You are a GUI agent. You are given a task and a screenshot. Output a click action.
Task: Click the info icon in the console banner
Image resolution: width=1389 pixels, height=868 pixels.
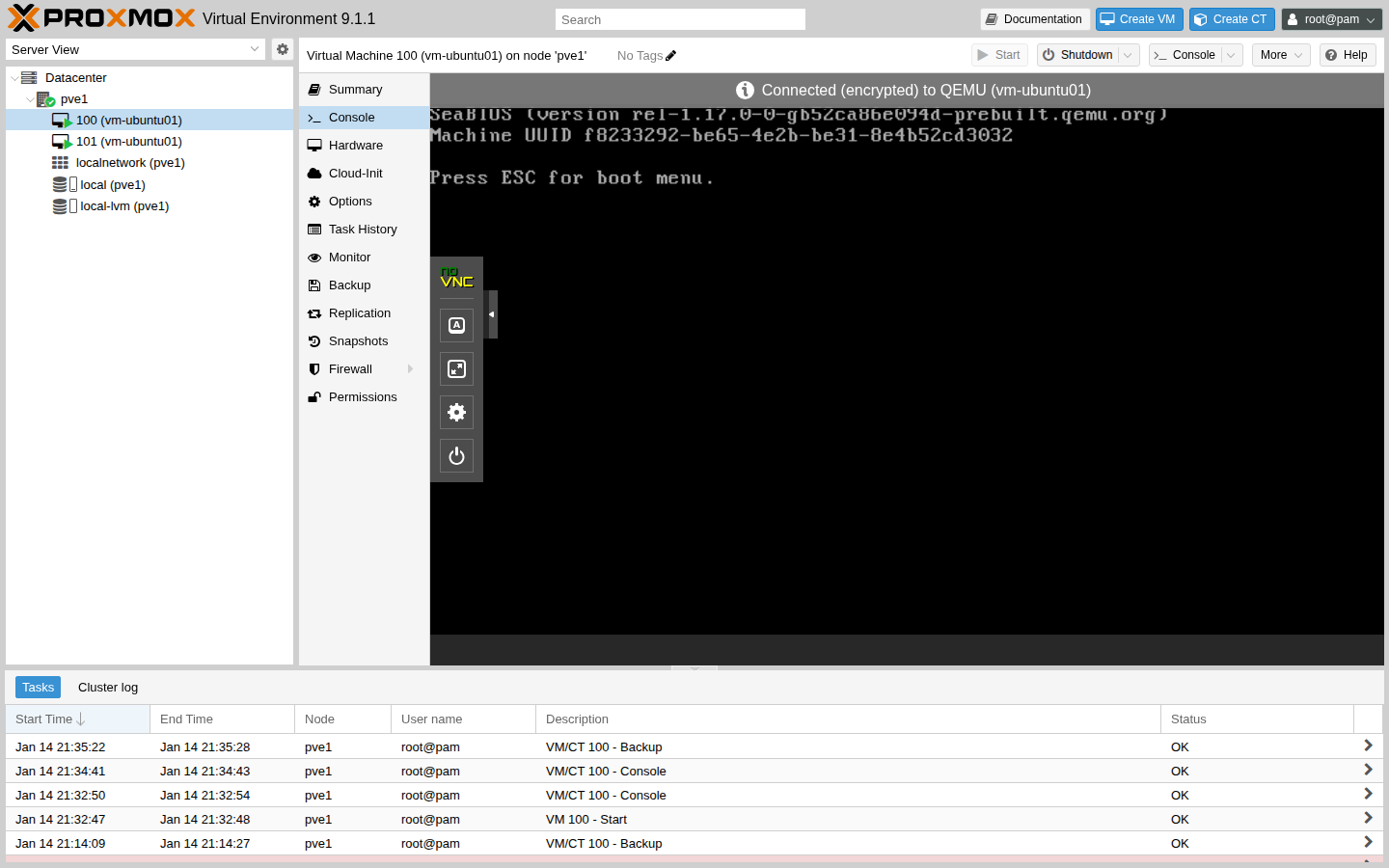coord(745,90)
